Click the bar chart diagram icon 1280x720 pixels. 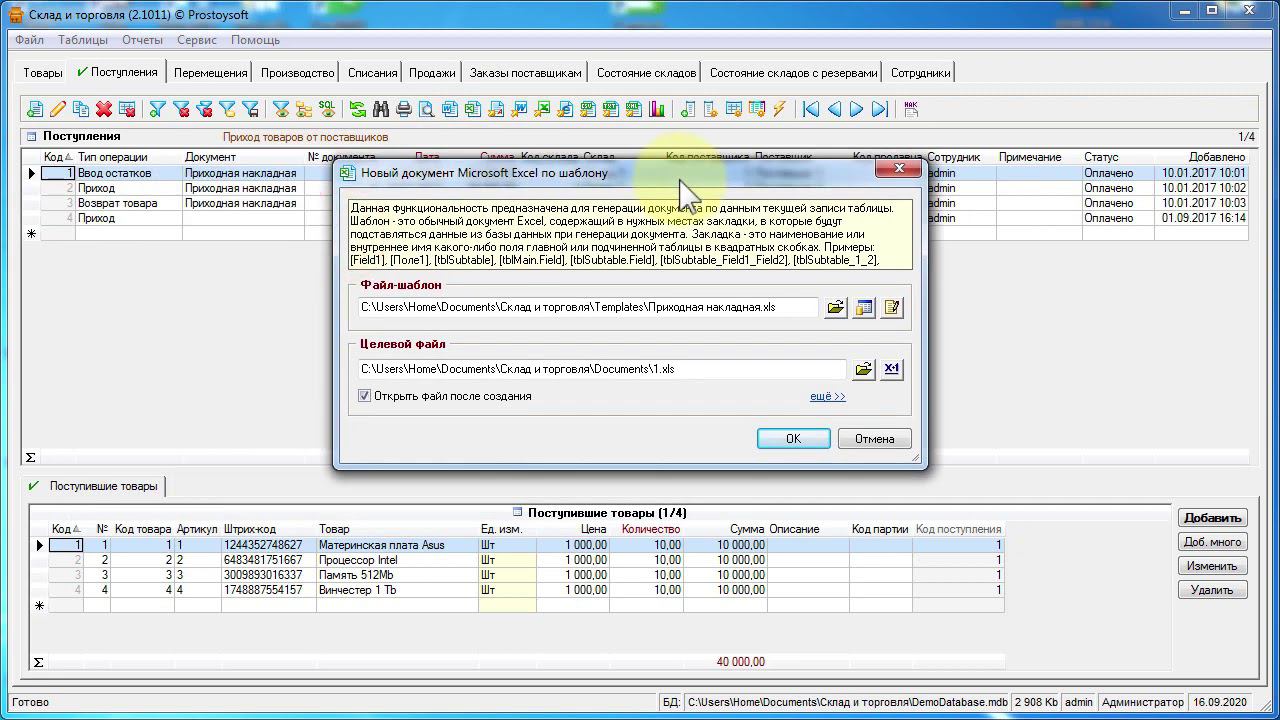click(657, 109)
